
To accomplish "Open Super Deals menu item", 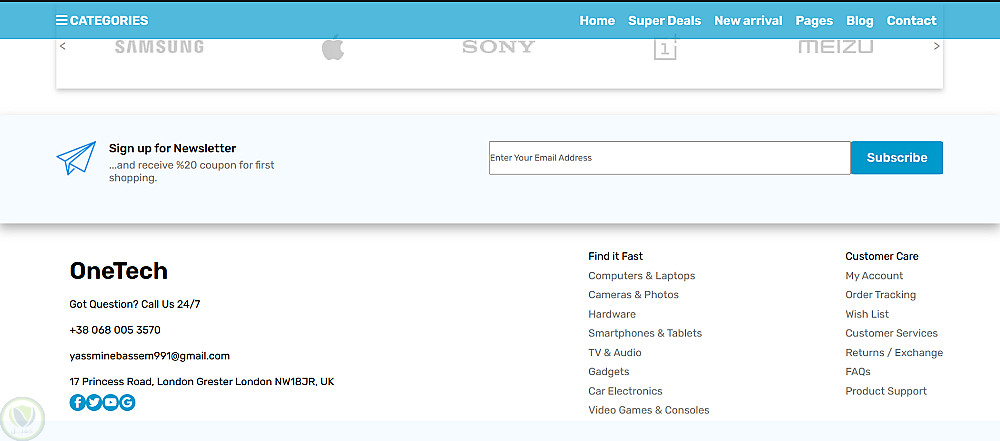I will click(665, 20).
